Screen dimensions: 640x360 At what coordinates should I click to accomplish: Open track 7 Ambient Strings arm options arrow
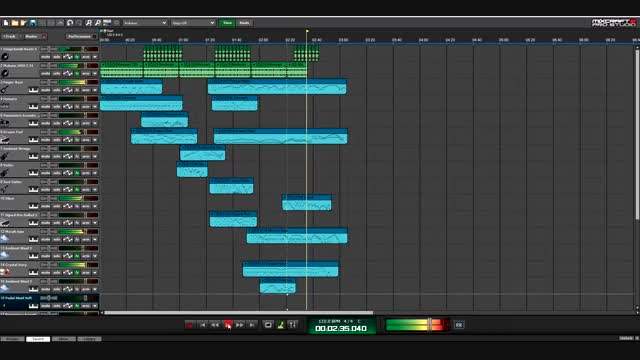coord(95,156)
